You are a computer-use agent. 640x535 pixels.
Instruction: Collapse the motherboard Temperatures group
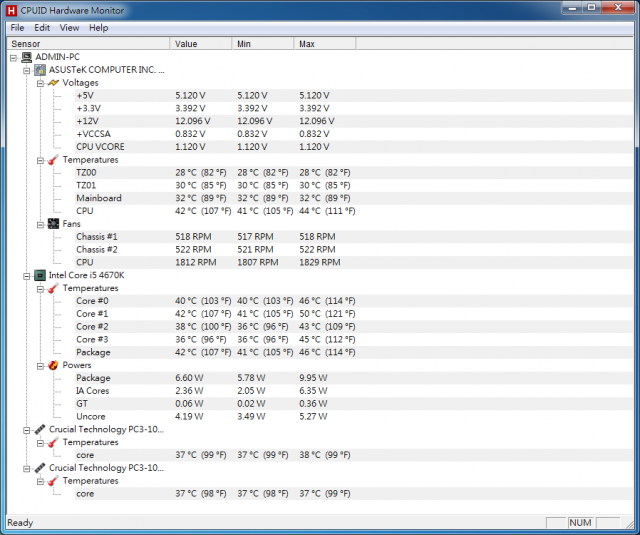coord(40,161)
